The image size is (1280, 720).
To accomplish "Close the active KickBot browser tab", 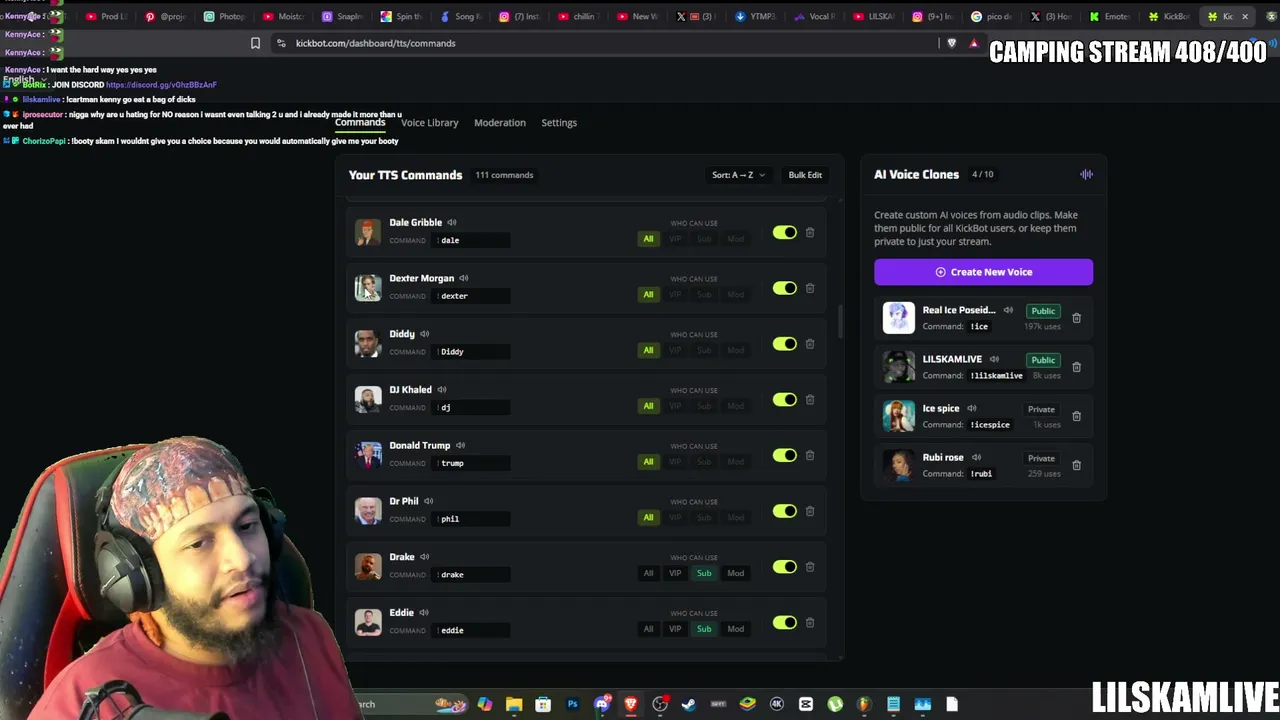I will coord(1245,16).
